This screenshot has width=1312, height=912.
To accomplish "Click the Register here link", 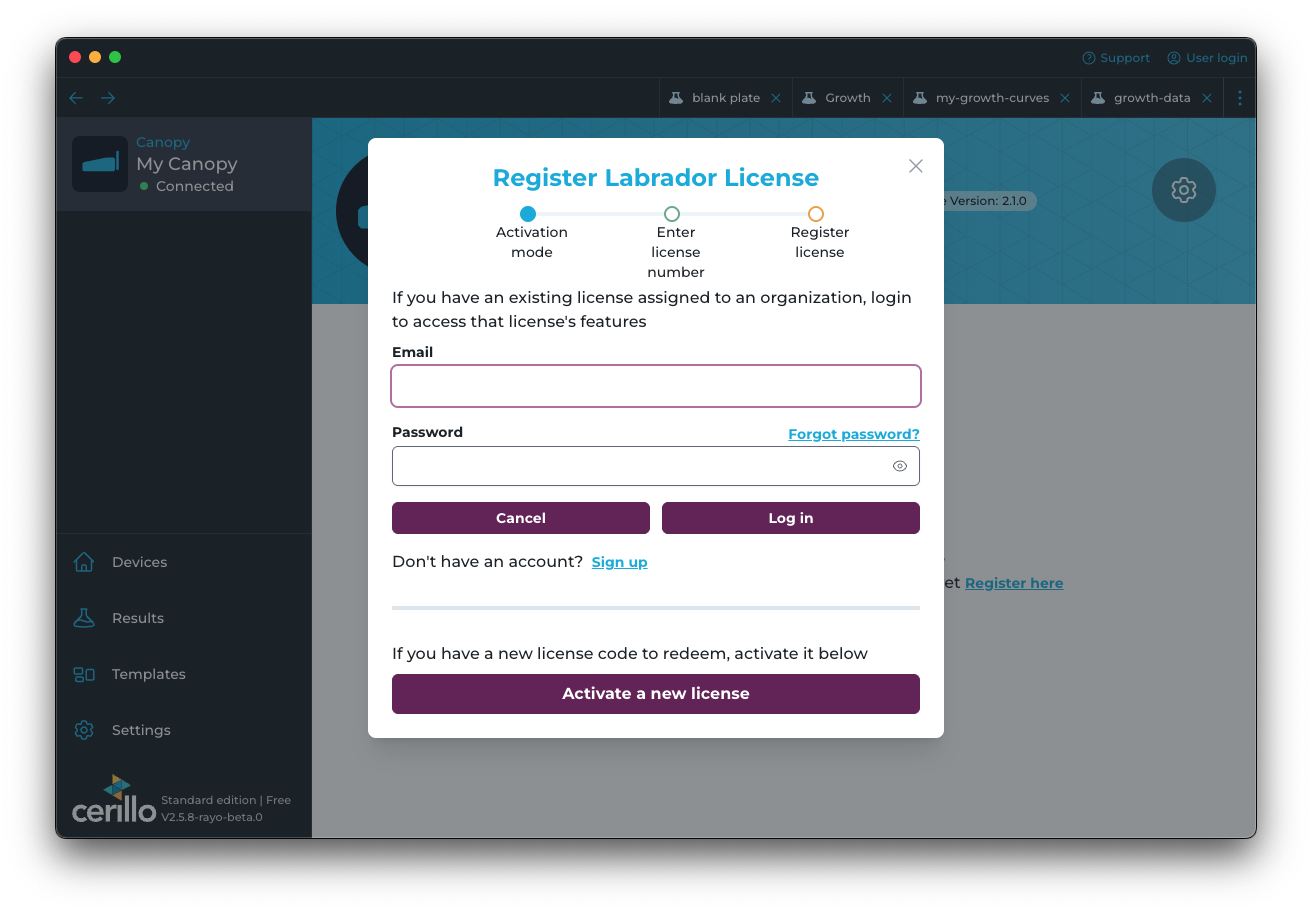I will pos(1014,583).
